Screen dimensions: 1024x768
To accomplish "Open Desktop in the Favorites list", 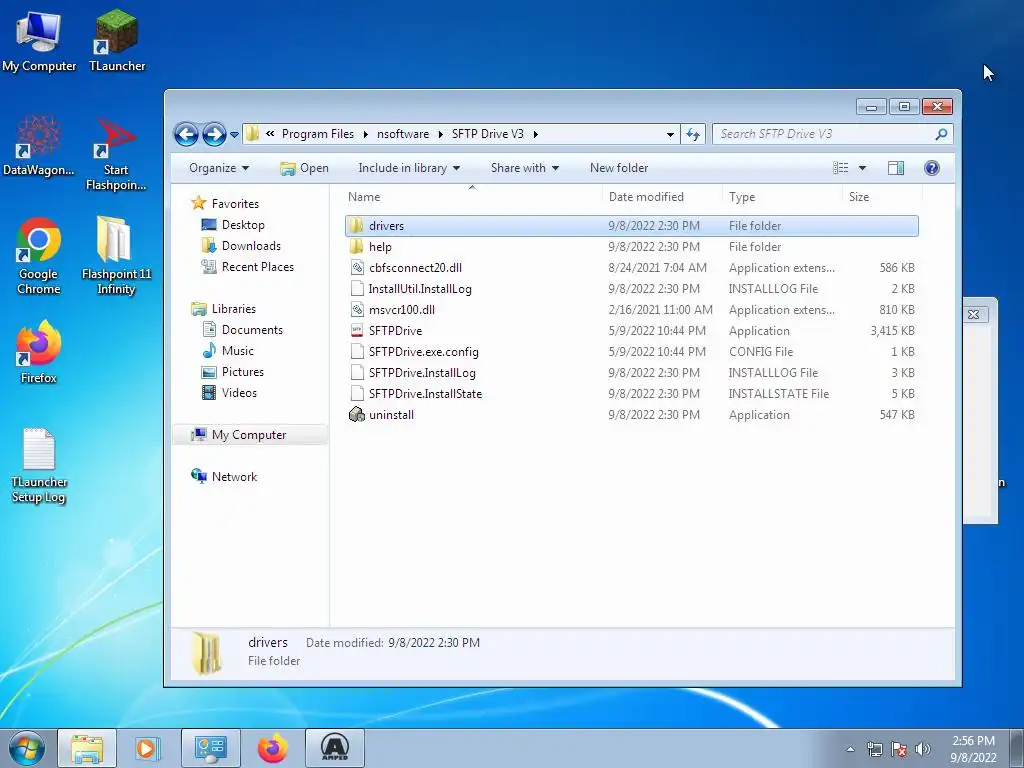I will click(243, 225).
